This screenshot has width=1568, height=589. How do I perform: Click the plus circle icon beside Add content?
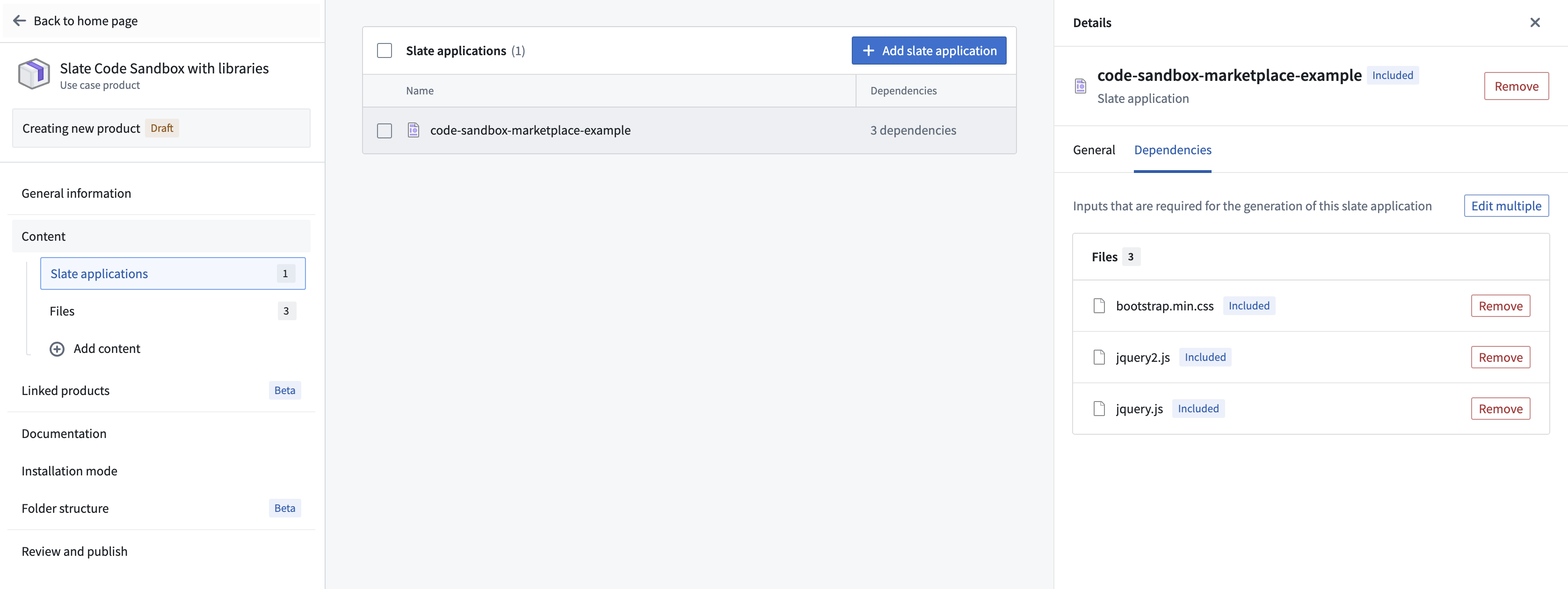pyautogui.click(x=57, y=349)
